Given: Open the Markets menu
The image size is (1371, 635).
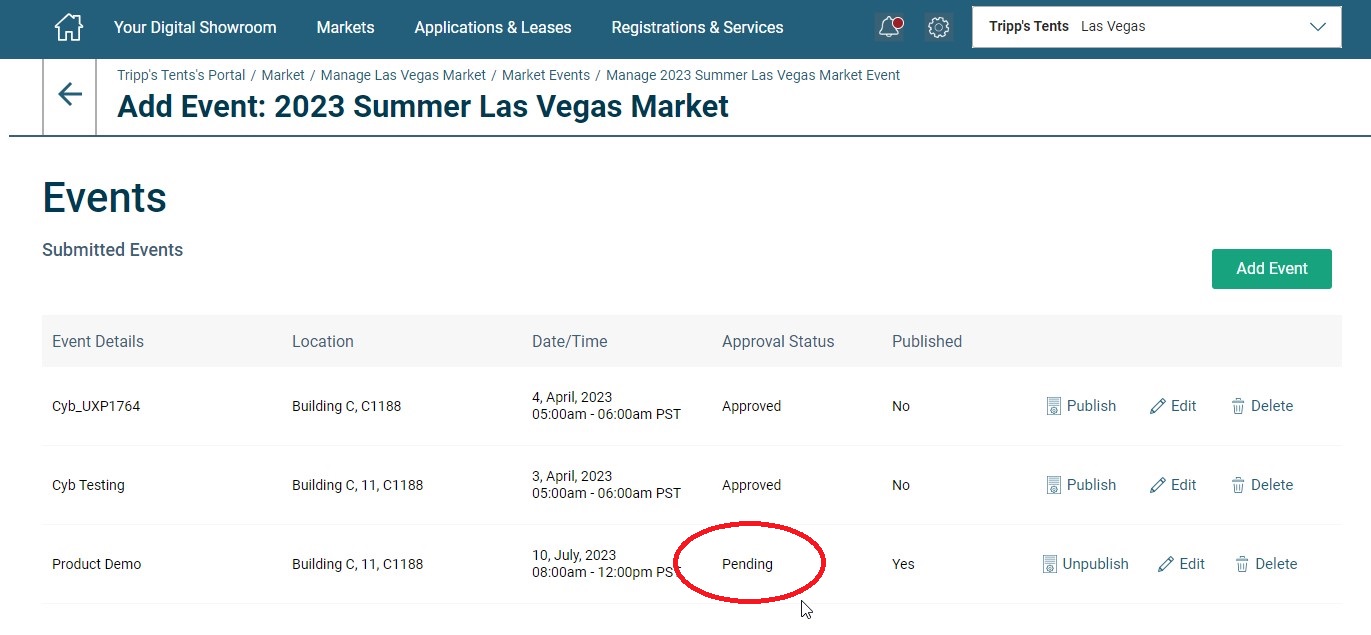Looking at the screenshot, I should 345,27.
